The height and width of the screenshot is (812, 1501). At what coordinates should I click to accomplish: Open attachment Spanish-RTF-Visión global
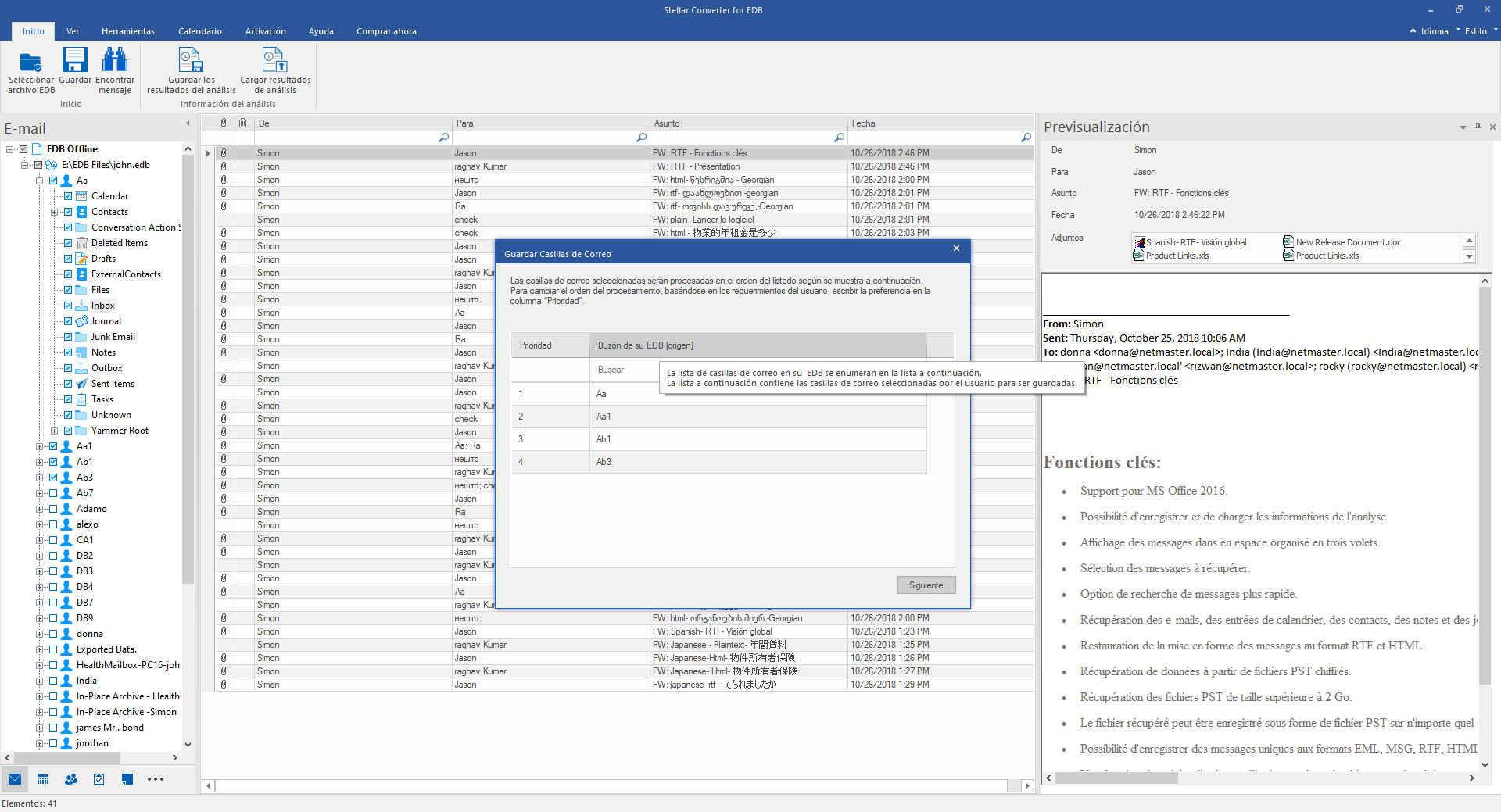(x=1190, y=242)
